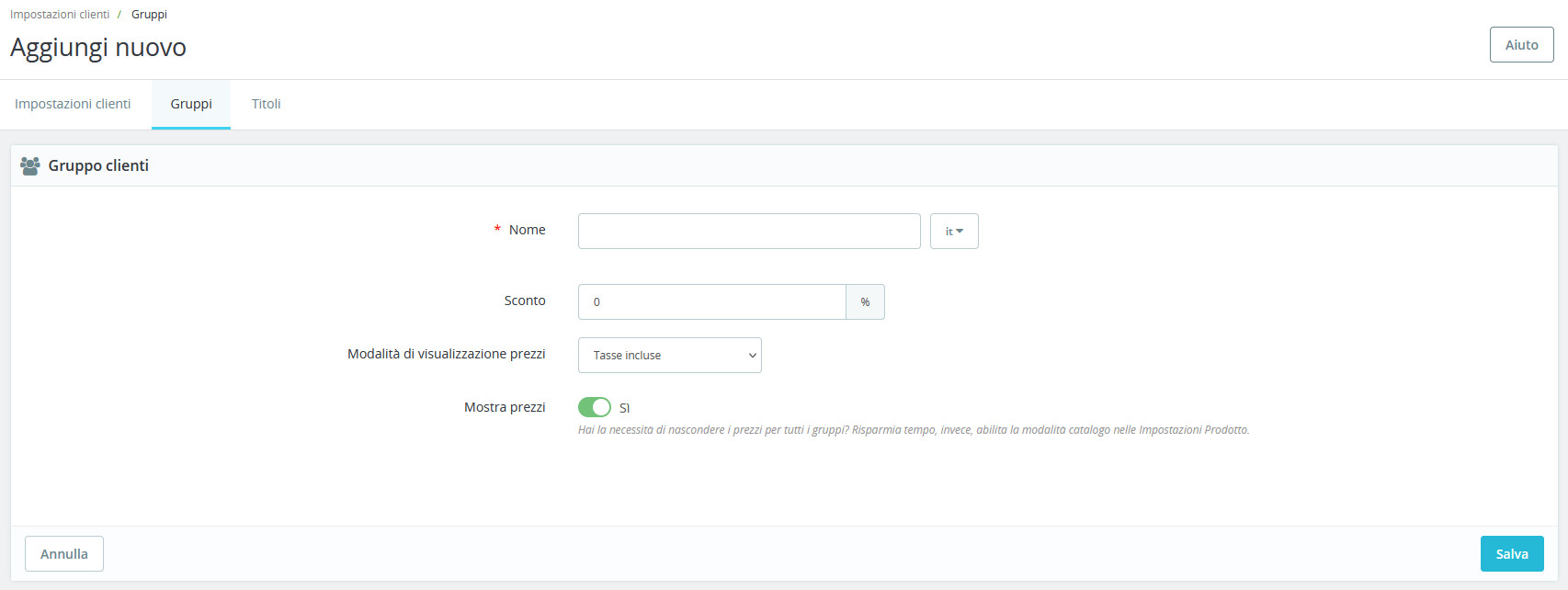Click the Aggiungi nuovo page title
Viewport: 1568px width, 590px height.
pos(98,48)
